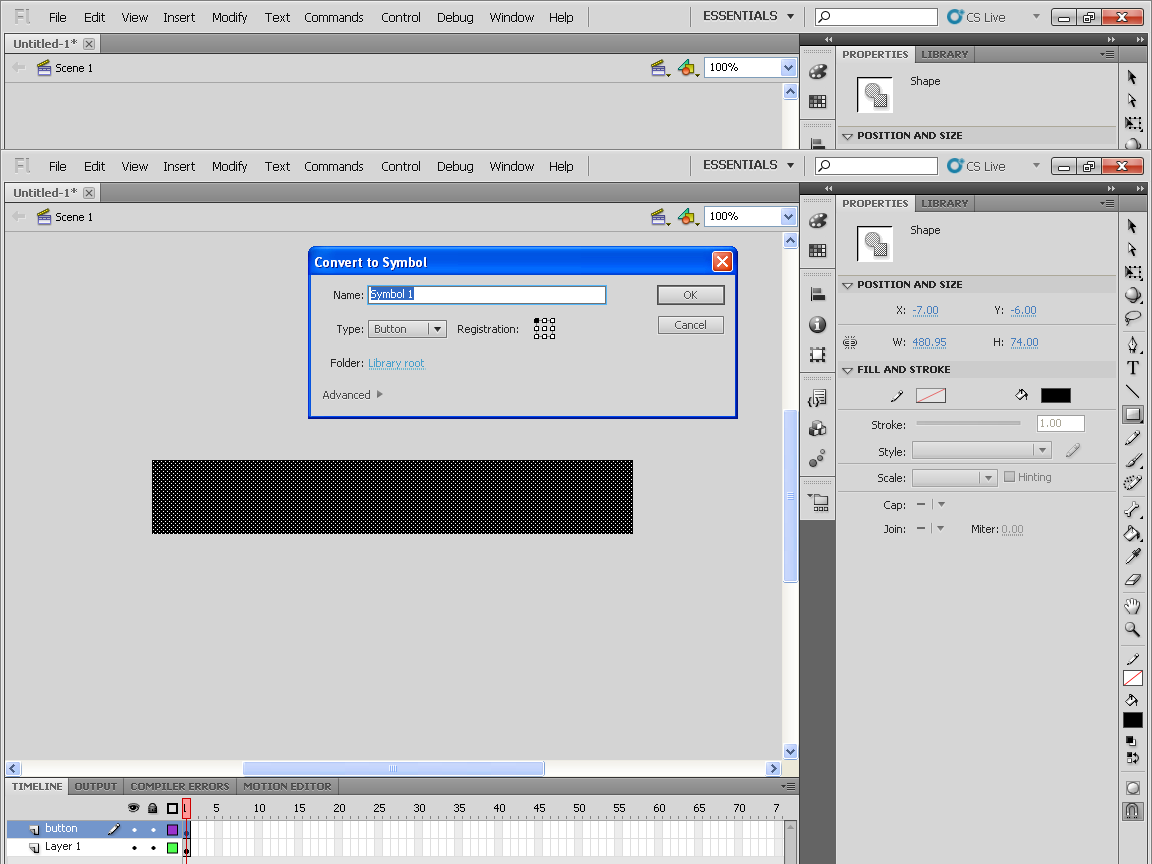Toggle Snap to Objects magnet

tap(1133, 811)
